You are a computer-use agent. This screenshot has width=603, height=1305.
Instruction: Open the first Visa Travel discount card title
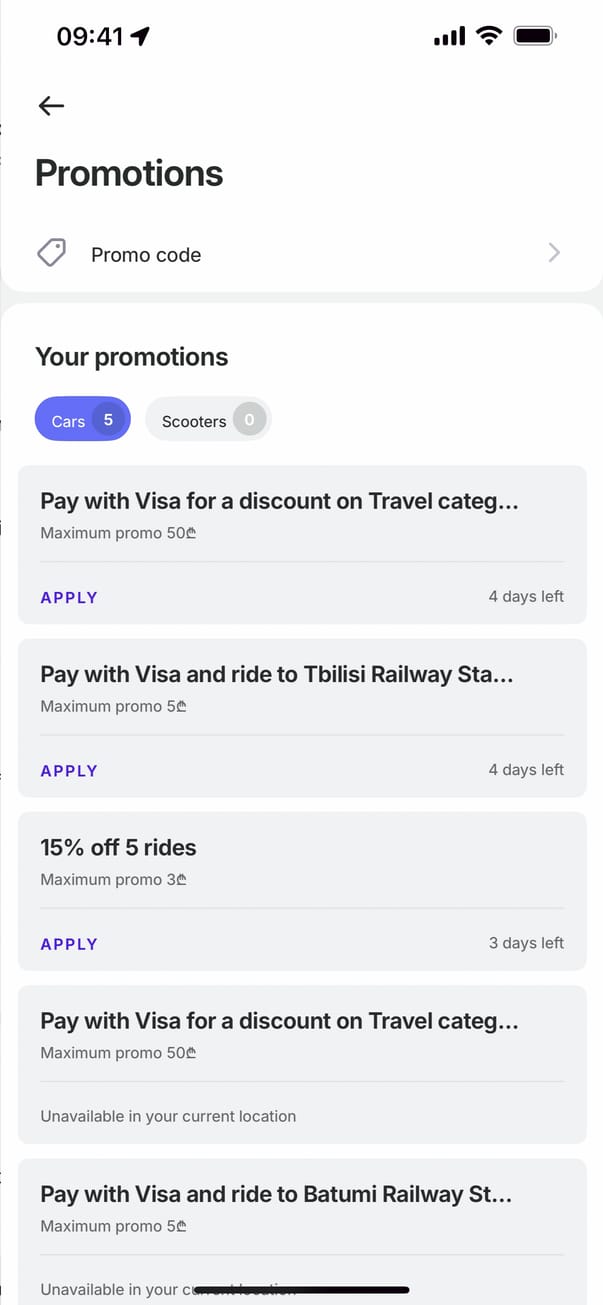tap(279, 501)
